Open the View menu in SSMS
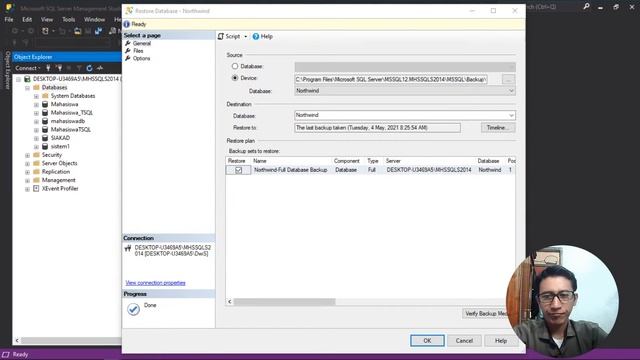Viewport: 640px width, 360px height. (47, 19)
